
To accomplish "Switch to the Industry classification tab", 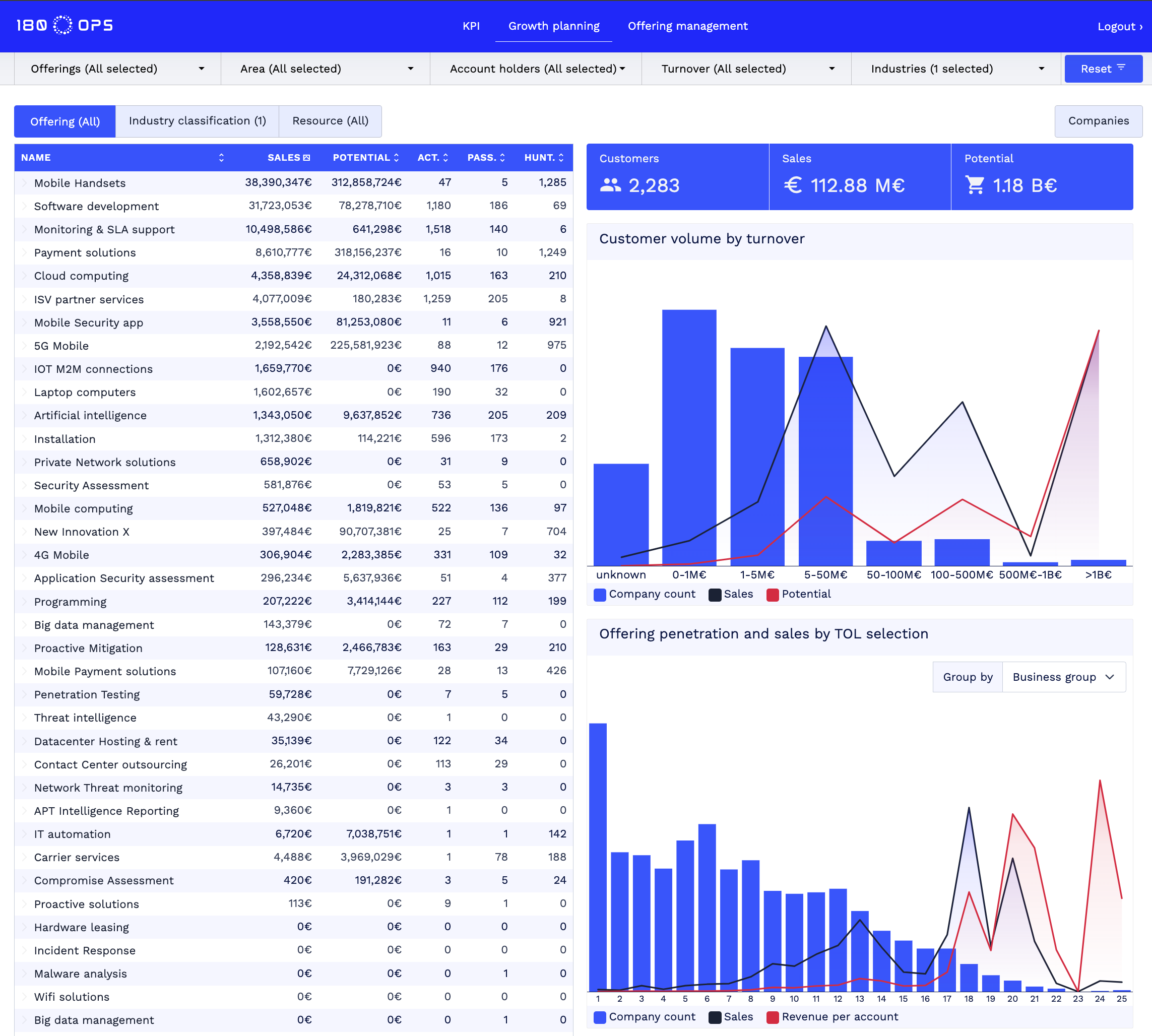I will click(x=198, y=120).
